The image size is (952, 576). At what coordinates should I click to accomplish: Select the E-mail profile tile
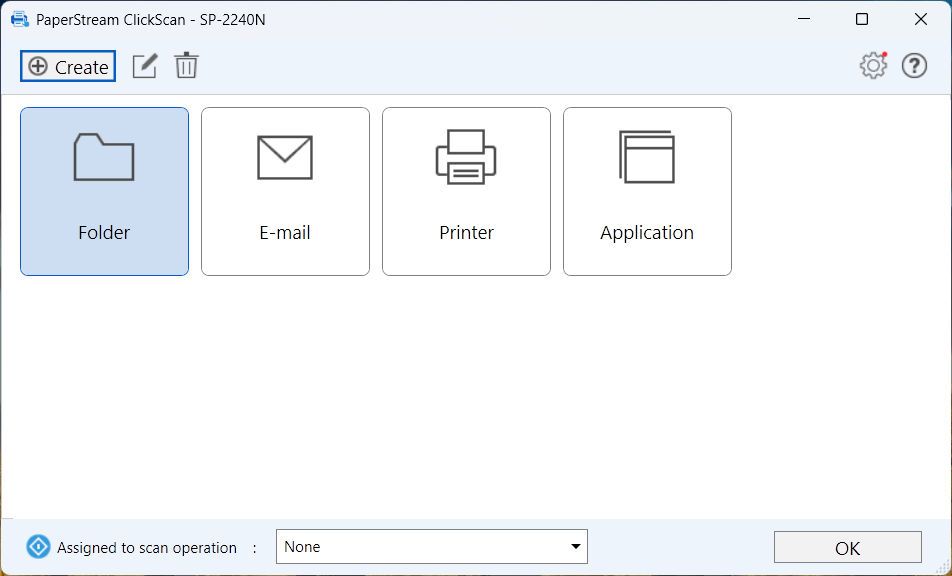pyautogui.click(x=285, y=191)
